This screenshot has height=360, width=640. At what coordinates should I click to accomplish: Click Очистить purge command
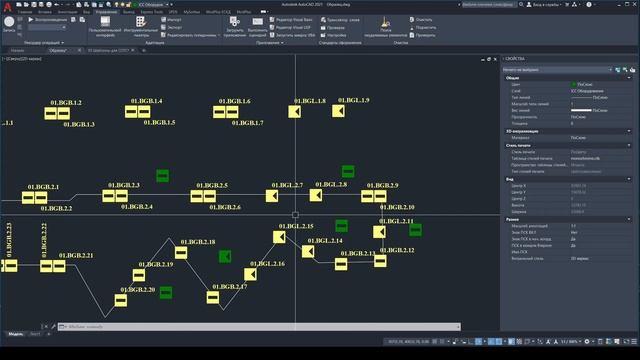(421, 19)
